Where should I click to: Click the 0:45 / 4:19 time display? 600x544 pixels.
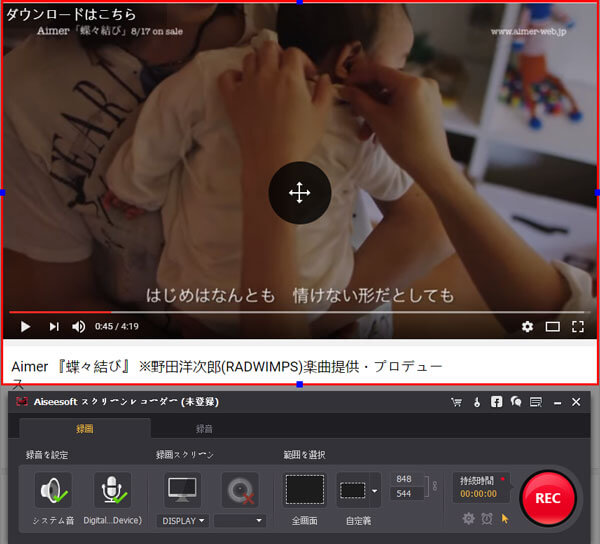[117, 327]
